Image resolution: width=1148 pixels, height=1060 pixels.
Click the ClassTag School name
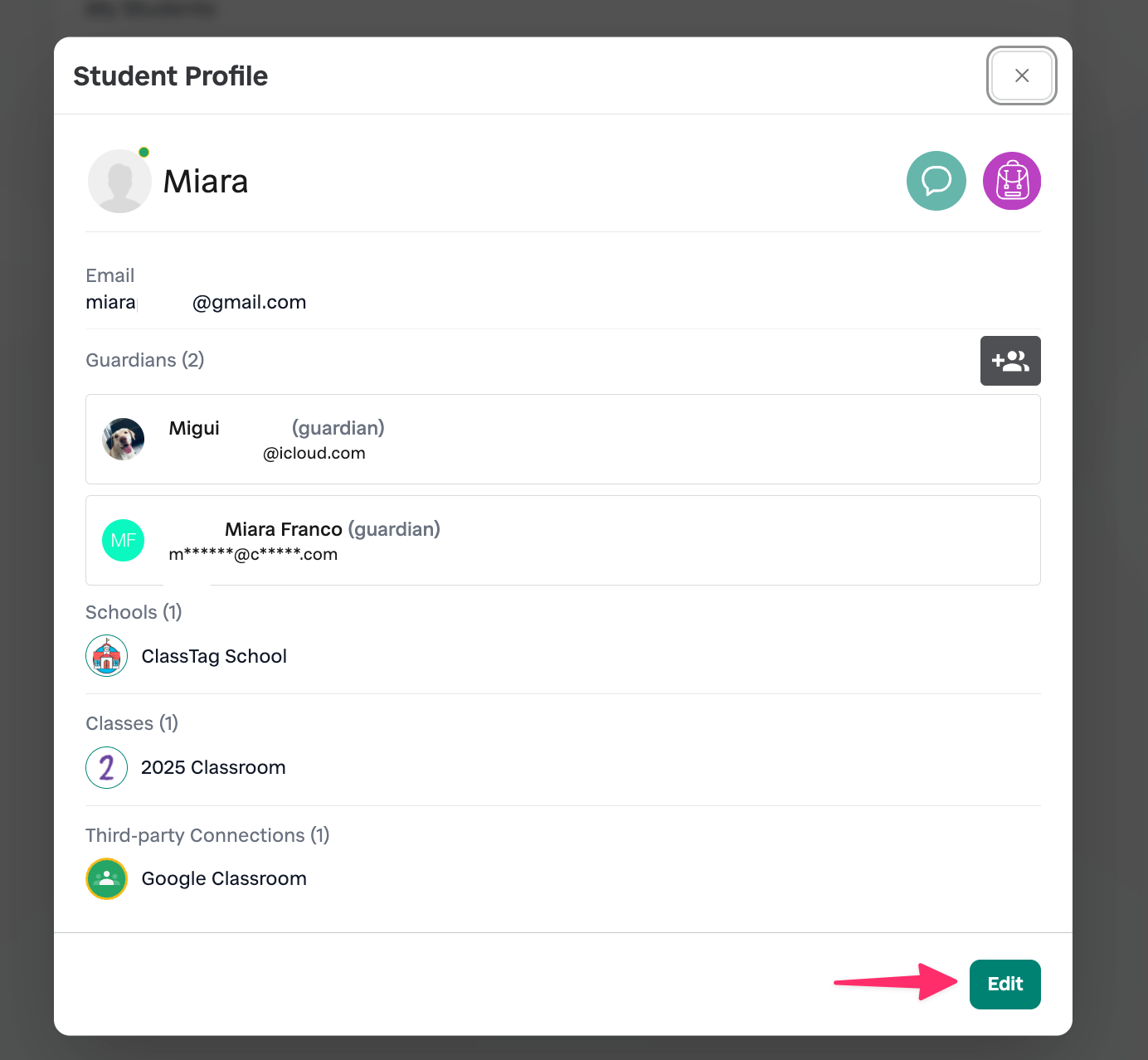click(214, 656)
